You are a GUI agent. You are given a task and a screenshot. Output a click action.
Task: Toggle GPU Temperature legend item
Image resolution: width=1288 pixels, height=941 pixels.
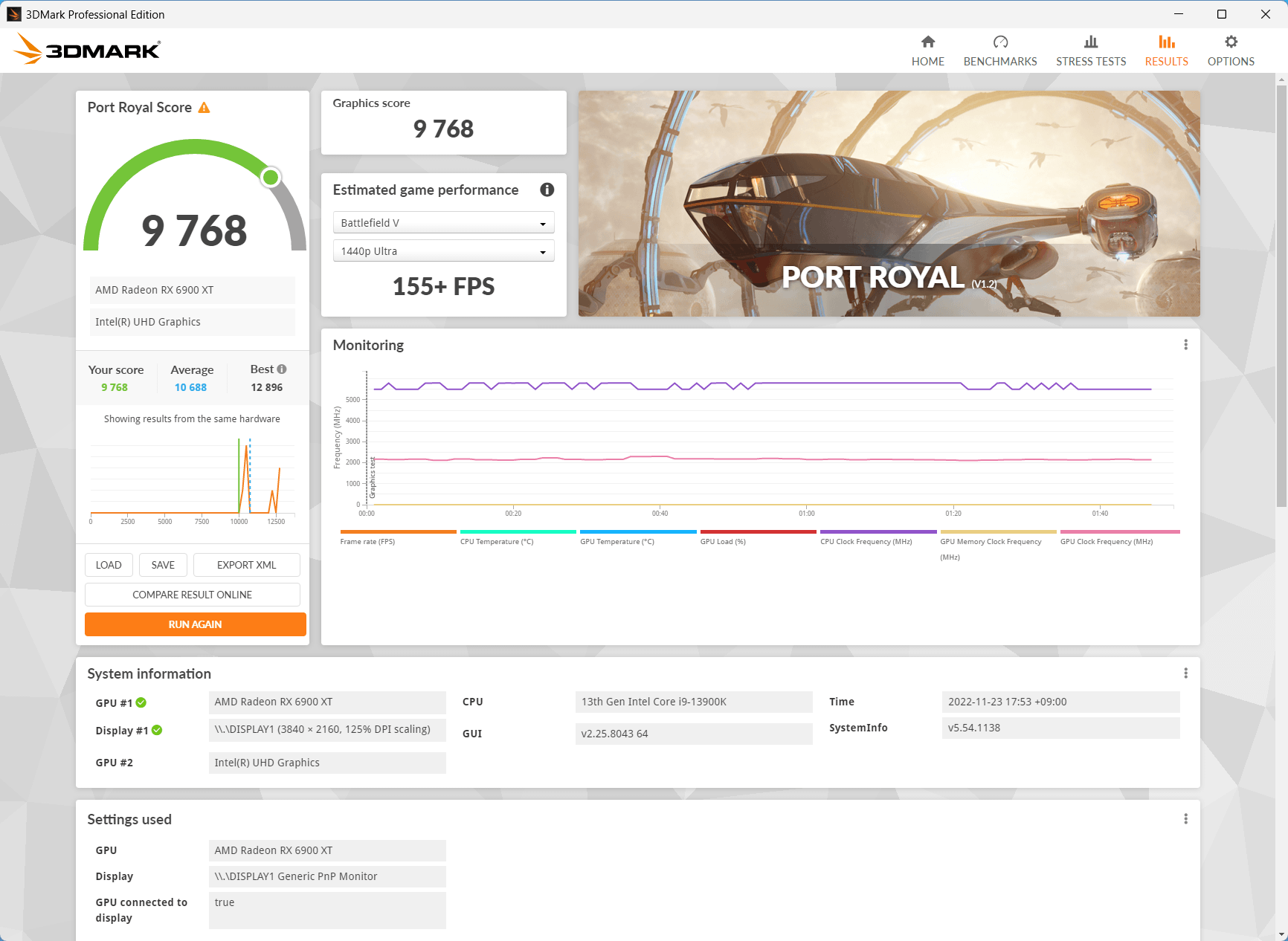[x=638, y=538]
